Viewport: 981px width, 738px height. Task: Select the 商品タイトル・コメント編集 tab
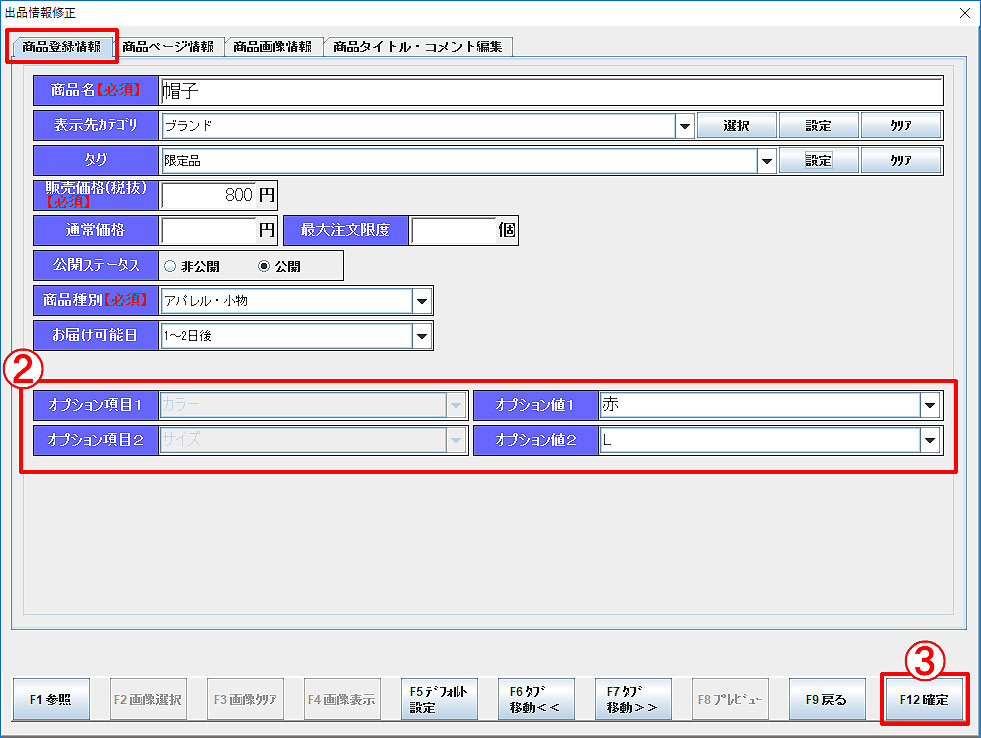click(418, 47)
